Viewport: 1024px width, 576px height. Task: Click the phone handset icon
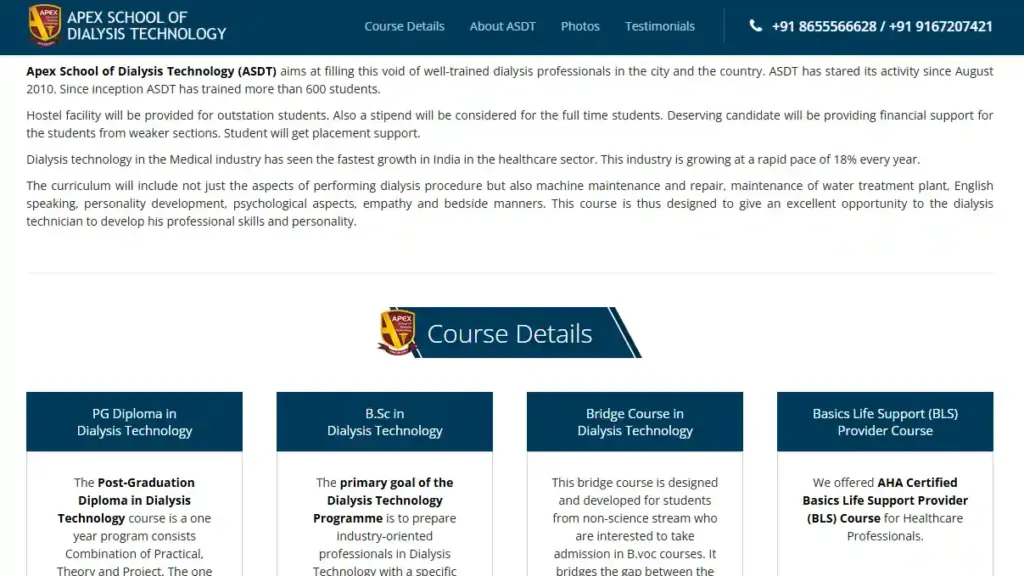click(x=755, y=26)
